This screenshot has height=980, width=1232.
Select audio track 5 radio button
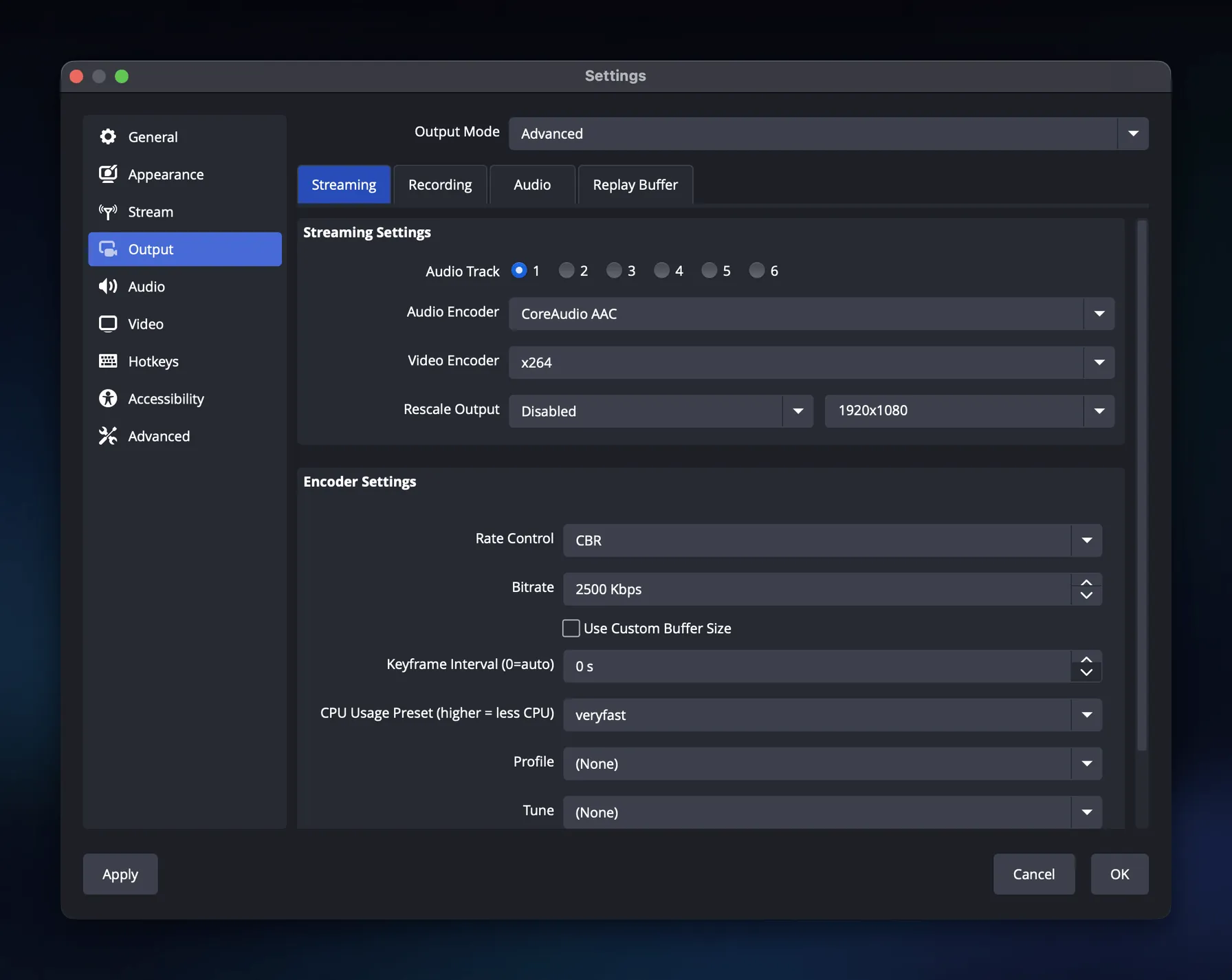(709, 270)
